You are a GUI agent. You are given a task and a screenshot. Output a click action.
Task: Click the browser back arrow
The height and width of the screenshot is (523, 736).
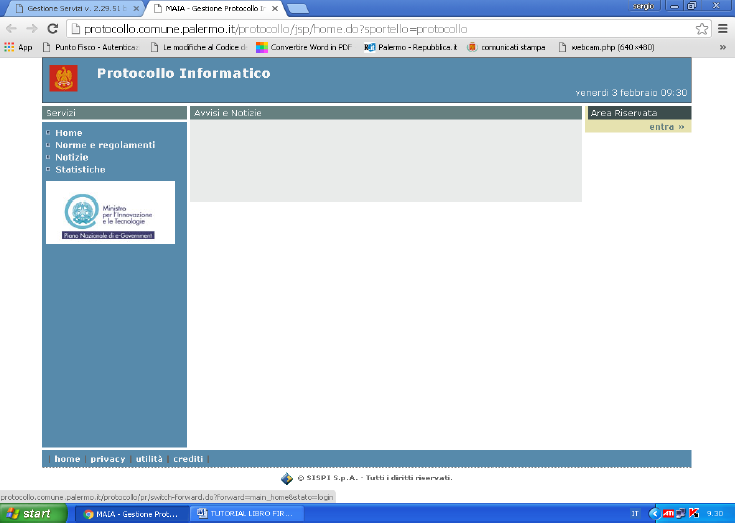click(x=11, y=29)
